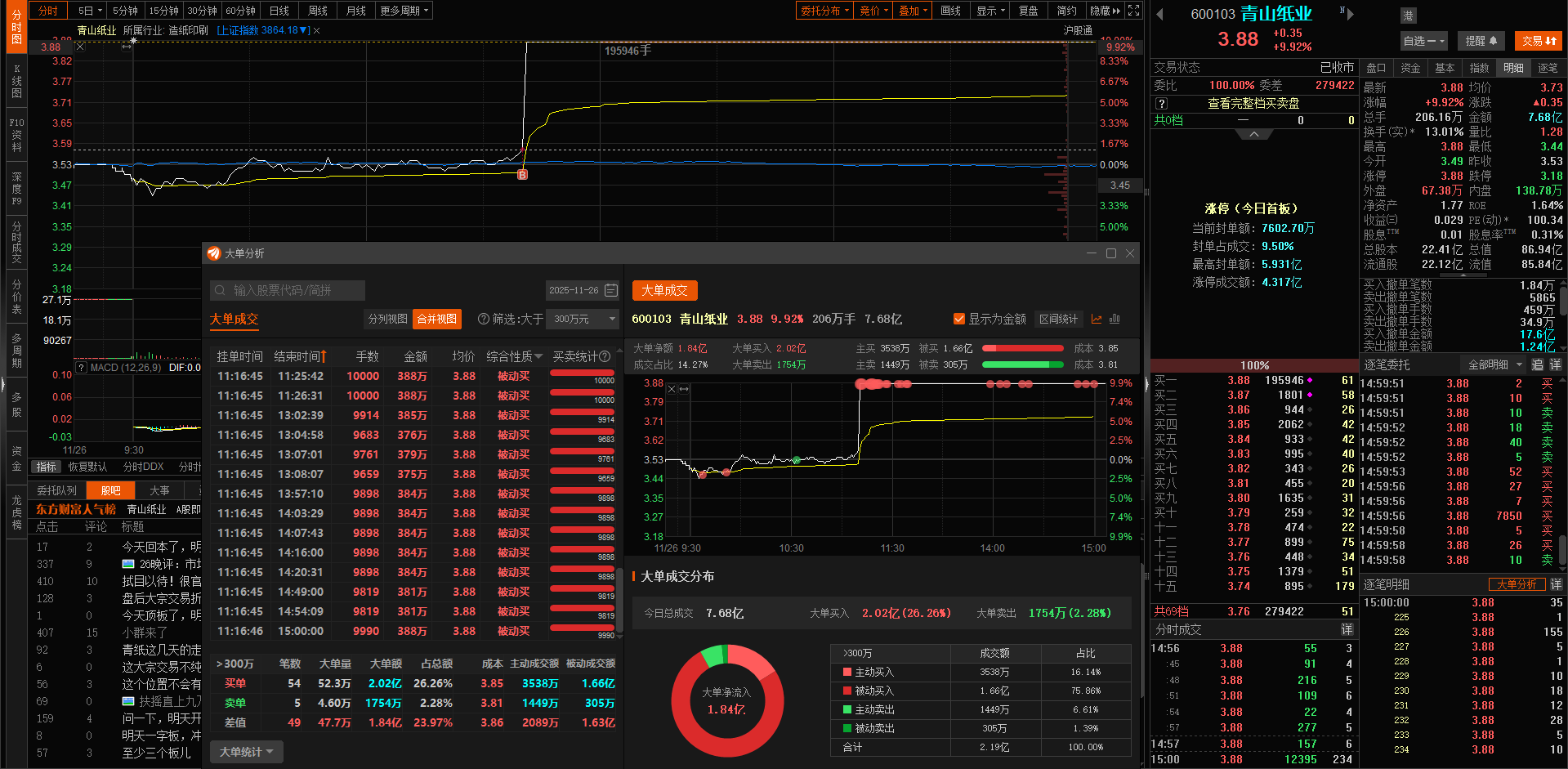Toggle 隐藏 side panel

(x=1105, y=11)
